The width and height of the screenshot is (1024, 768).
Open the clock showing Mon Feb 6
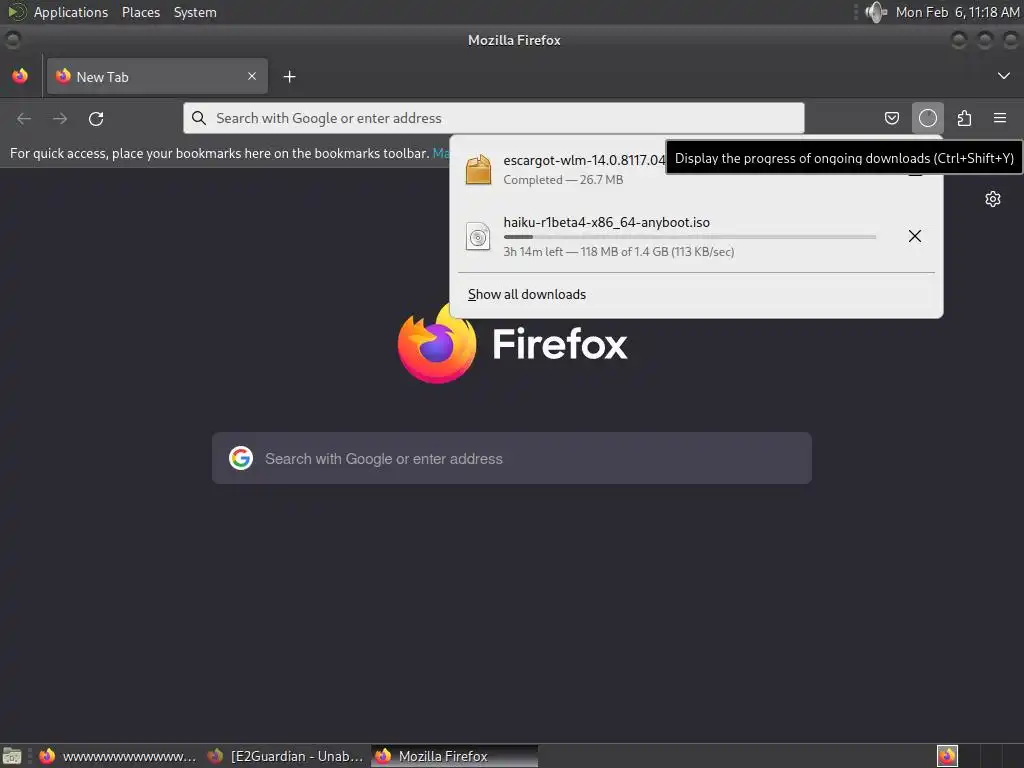(x=957, y=12)
